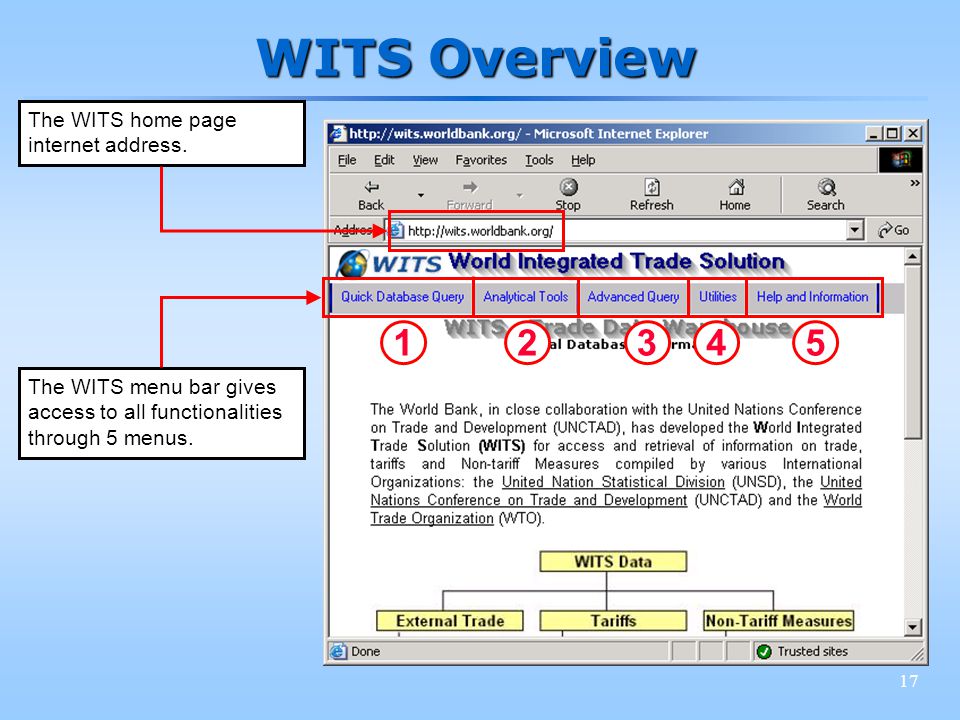
Task: Open the Tools menu
Action: pyautogui.click(x=539, y=160)
